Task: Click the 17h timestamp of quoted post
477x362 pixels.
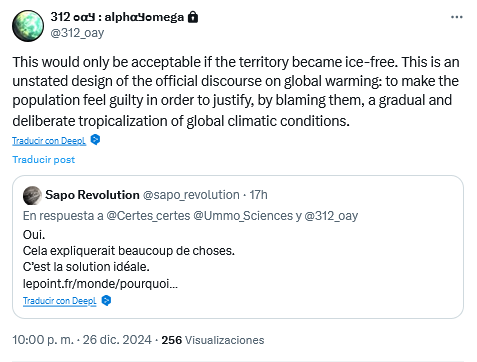Action: pos(259,195)
